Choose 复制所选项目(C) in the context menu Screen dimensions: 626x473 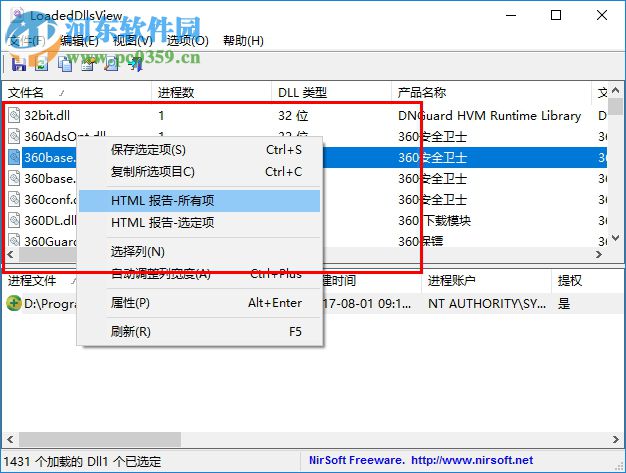pos(200,172)
